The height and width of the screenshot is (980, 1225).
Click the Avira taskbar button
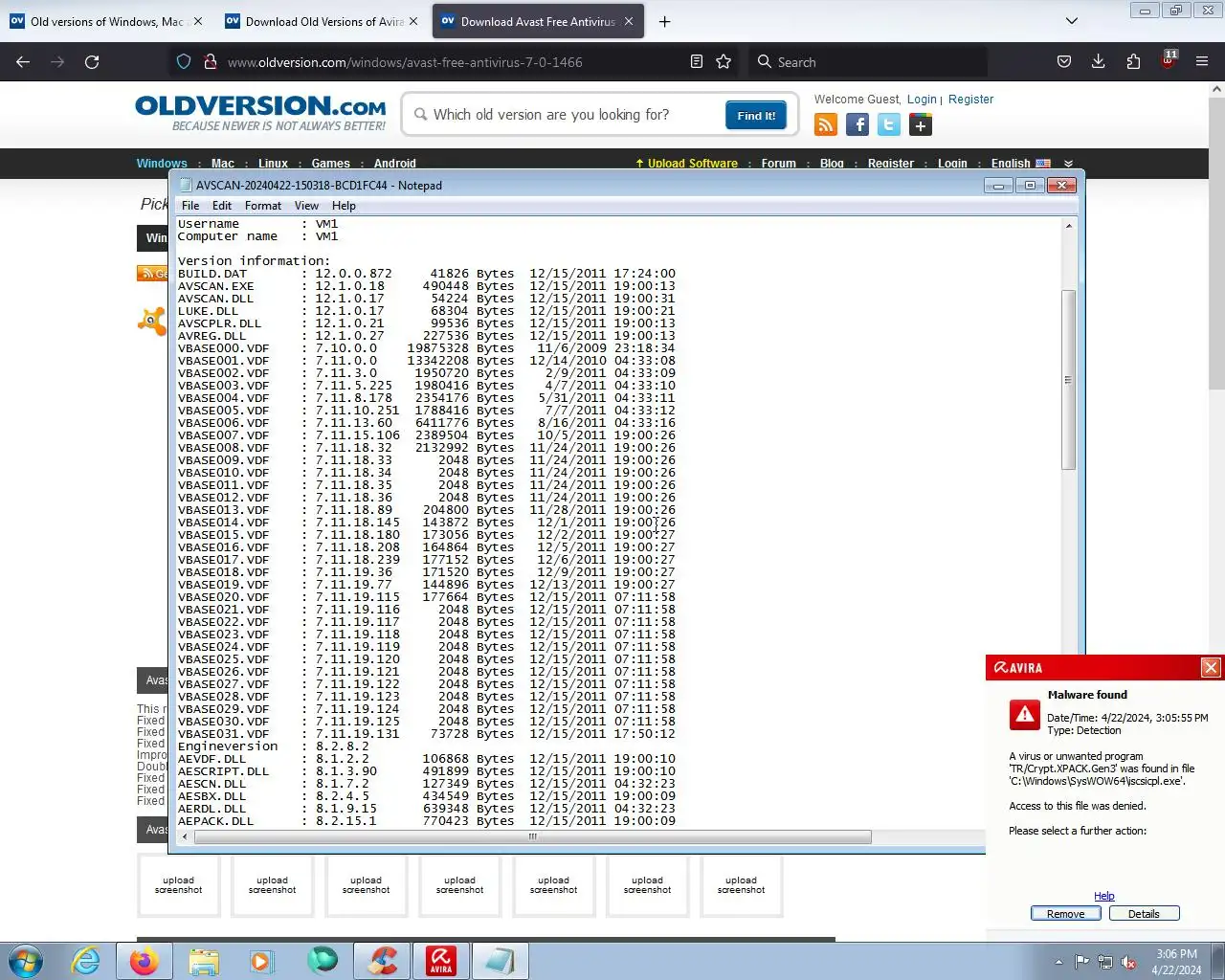click(x=441, y=961)
